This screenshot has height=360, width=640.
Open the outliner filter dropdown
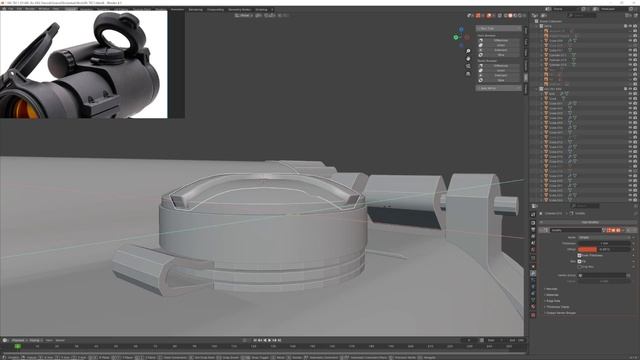click(x=629, y=15)
